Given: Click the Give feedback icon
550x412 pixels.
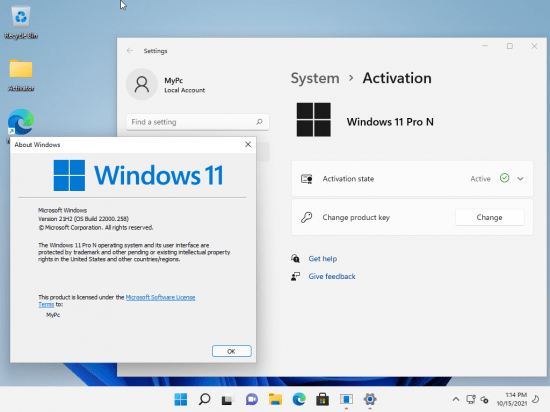Looking at the screenshot, I should [295, 276].
